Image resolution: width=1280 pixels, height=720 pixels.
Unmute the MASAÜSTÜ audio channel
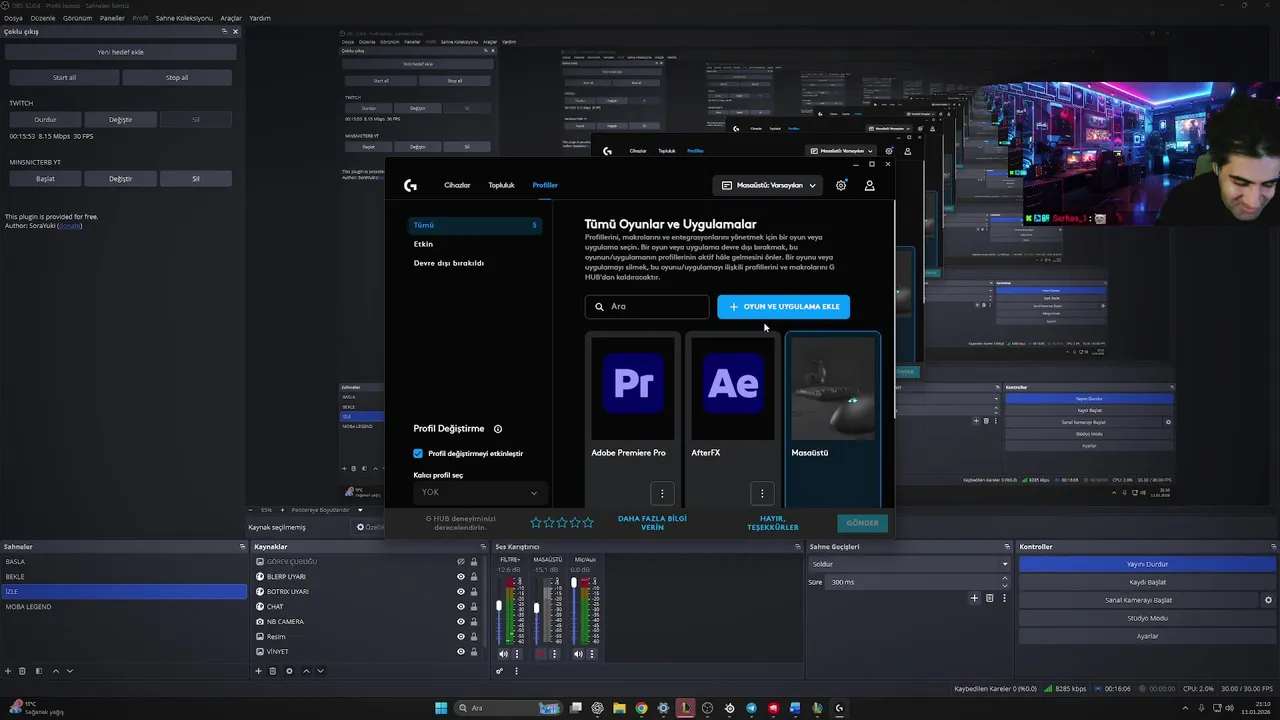click(541, 654)
